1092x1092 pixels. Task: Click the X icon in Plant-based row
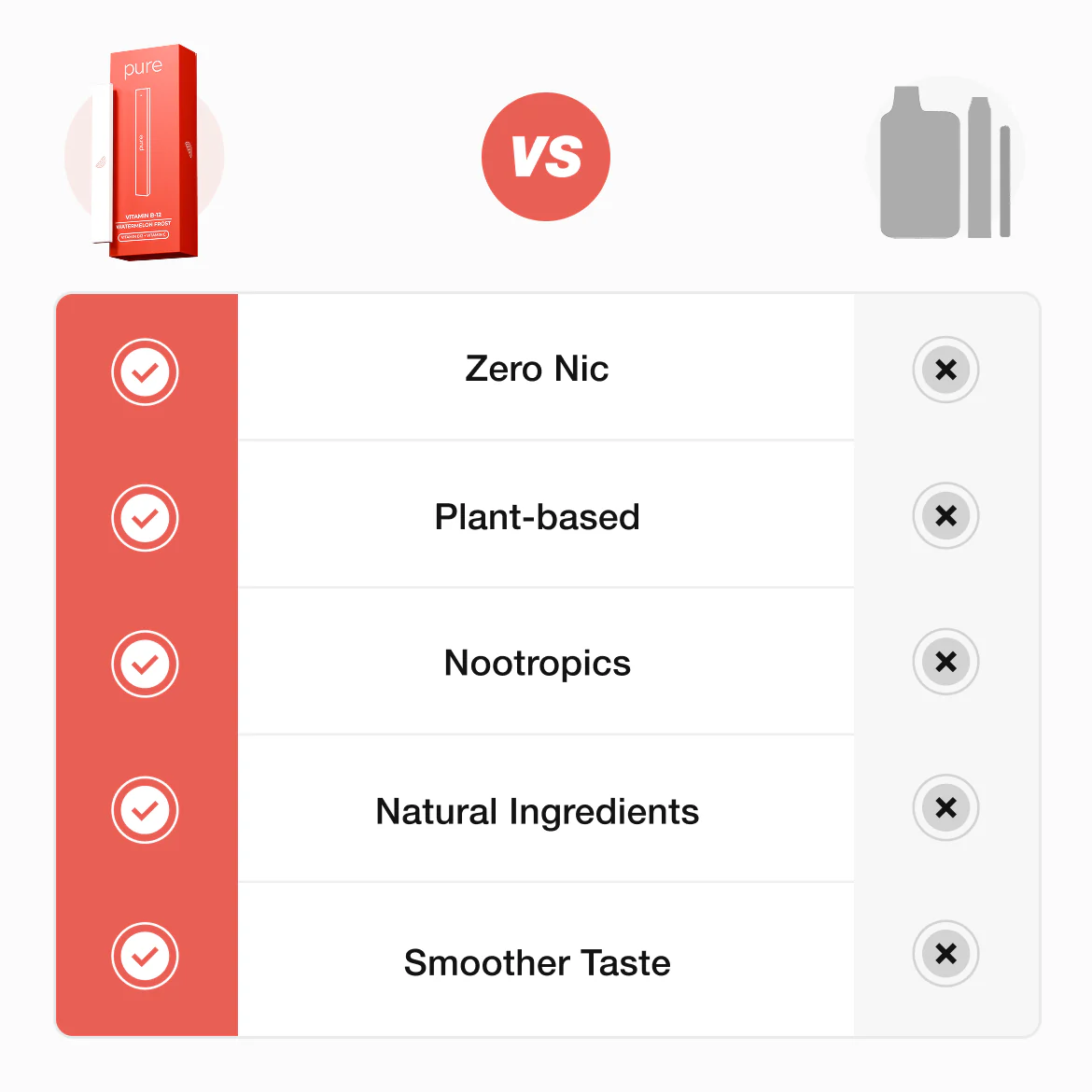click(x=945, y=515)
